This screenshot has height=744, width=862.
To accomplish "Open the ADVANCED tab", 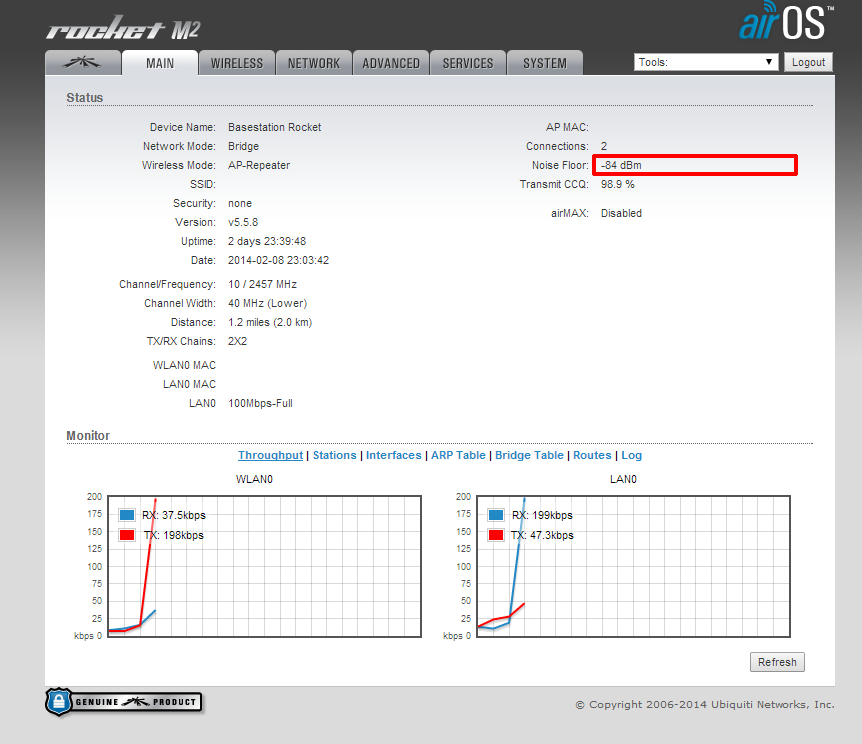I will pos(391,63).
